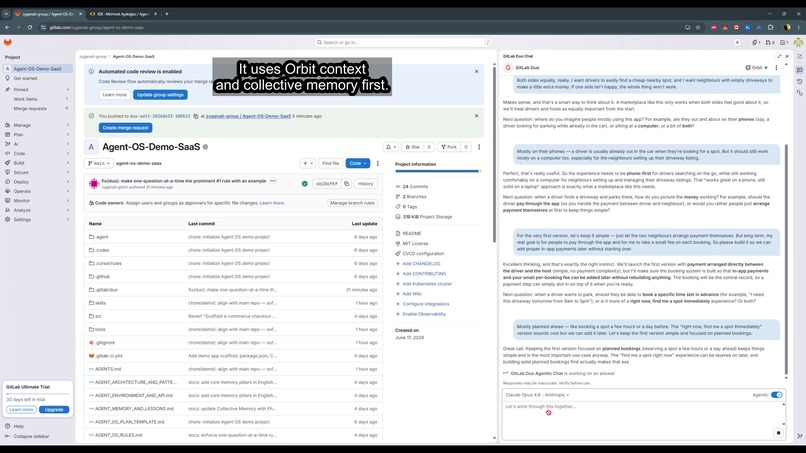806x453 pixels.
Task: Copy the commit SHA 6b386f5f
Action: [x=346, y=184]
